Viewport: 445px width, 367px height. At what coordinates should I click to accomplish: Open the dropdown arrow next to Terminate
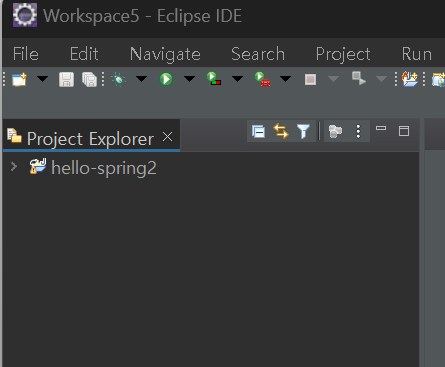pyautogui.click(x=333, y=79)
